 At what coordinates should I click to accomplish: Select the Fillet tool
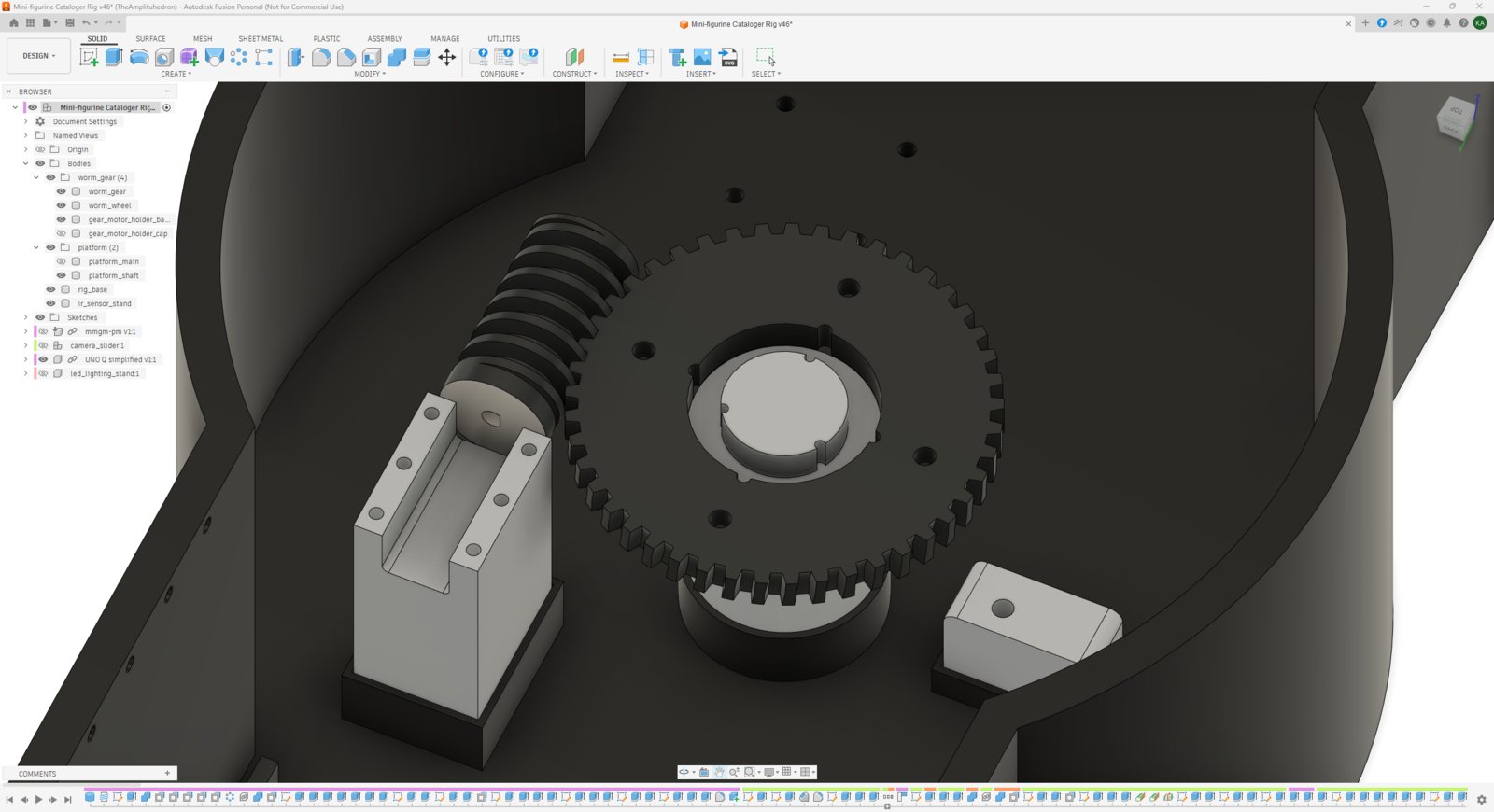(x=321, y=57)
